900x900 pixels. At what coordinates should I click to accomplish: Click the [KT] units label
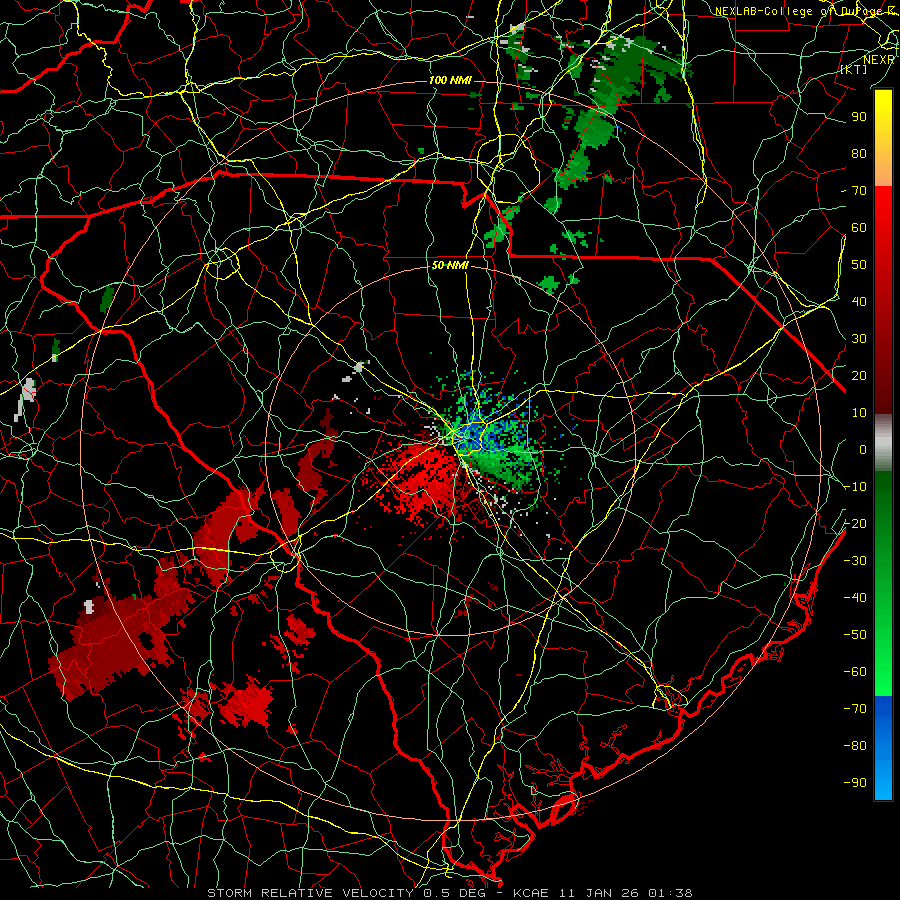854,70
